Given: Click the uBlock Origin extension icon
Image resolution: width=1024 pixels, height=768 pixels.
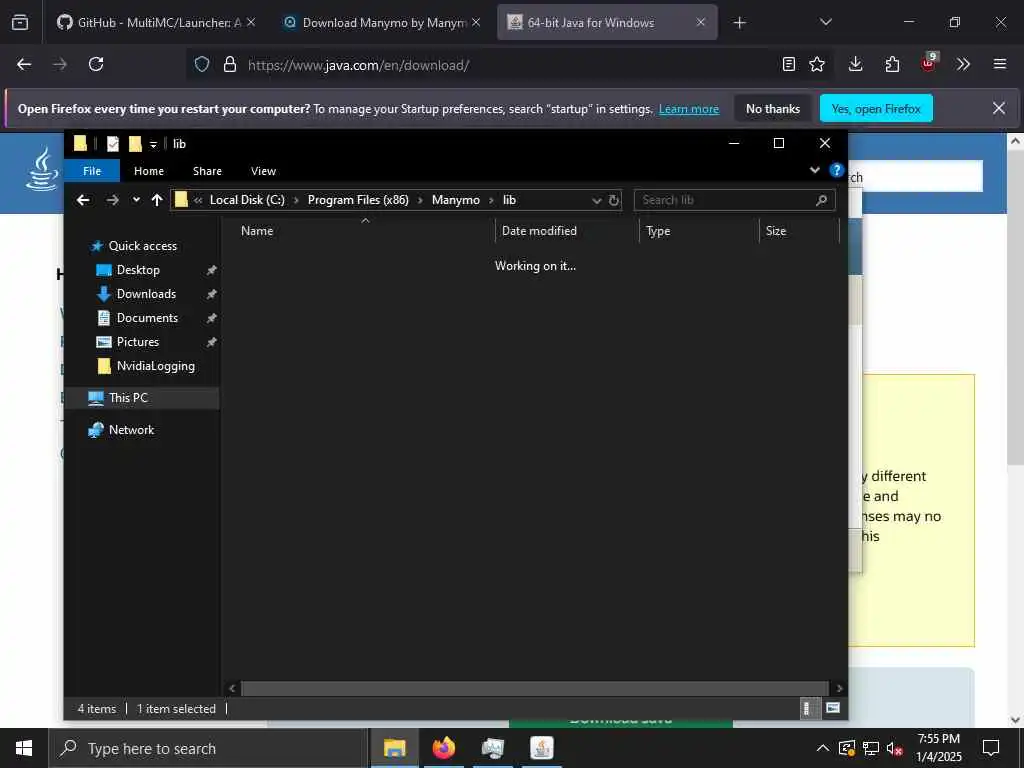Looking at the screenshot, I should [929, 63].
